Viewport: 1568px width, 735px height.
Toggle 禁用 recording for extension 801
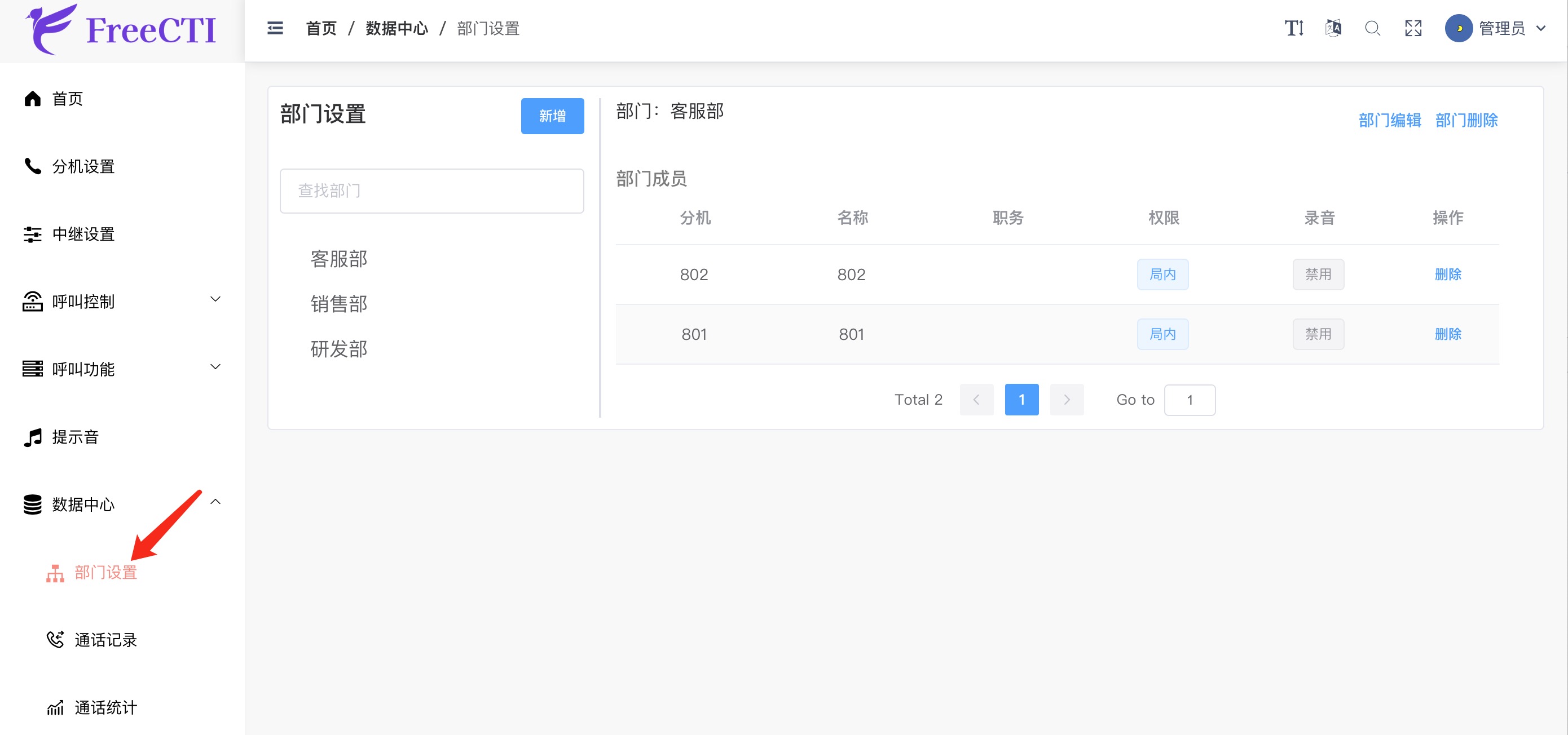(1319, 334)
